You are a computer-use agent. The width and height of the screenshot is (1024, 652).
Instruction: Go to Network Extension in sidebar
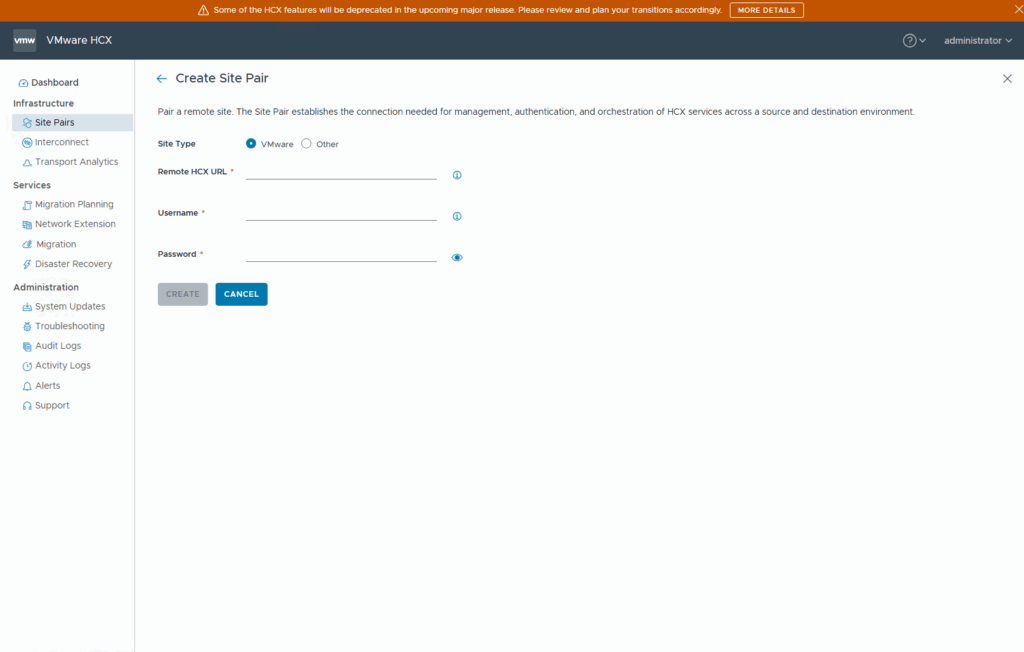click(75, 224)
